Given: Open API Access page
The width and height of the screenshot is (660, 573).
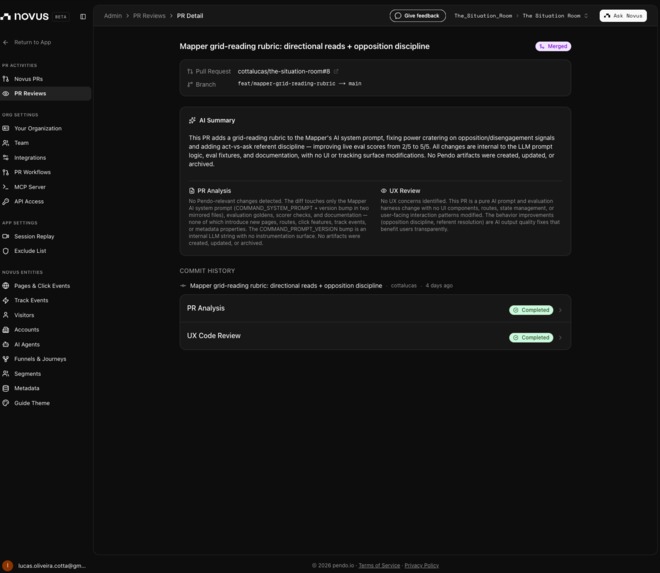Looking at the screenshot, I should 29,201.
